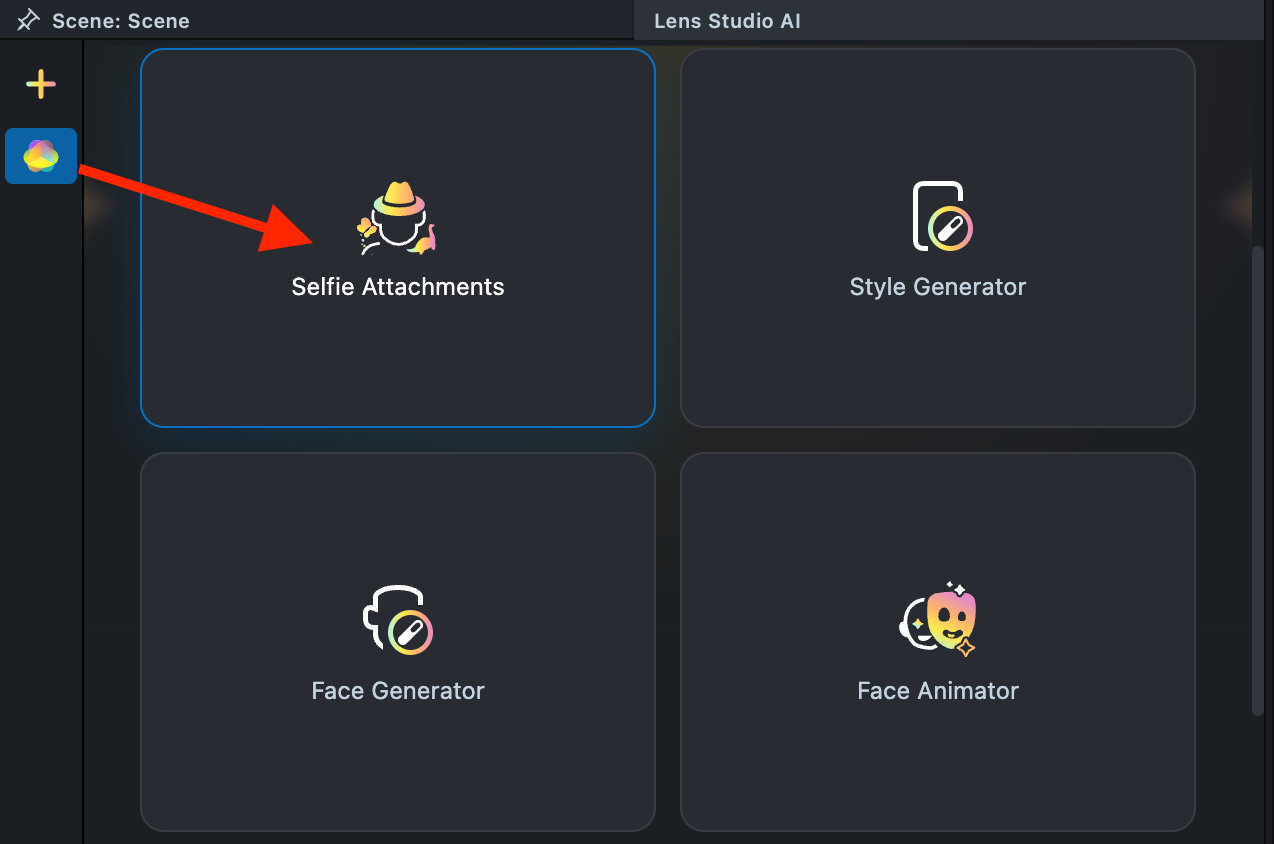Open the Lens Studio AI sidebar icon
The width and height of the screenshot is (1274, 844).
point(41,156)
